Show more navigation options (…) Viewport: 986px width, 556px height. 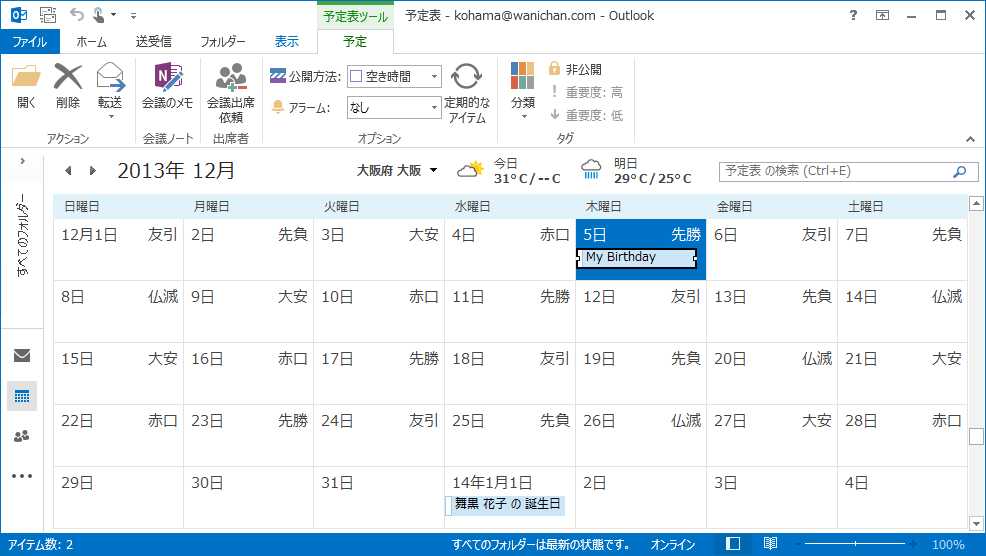click(22, 476)
